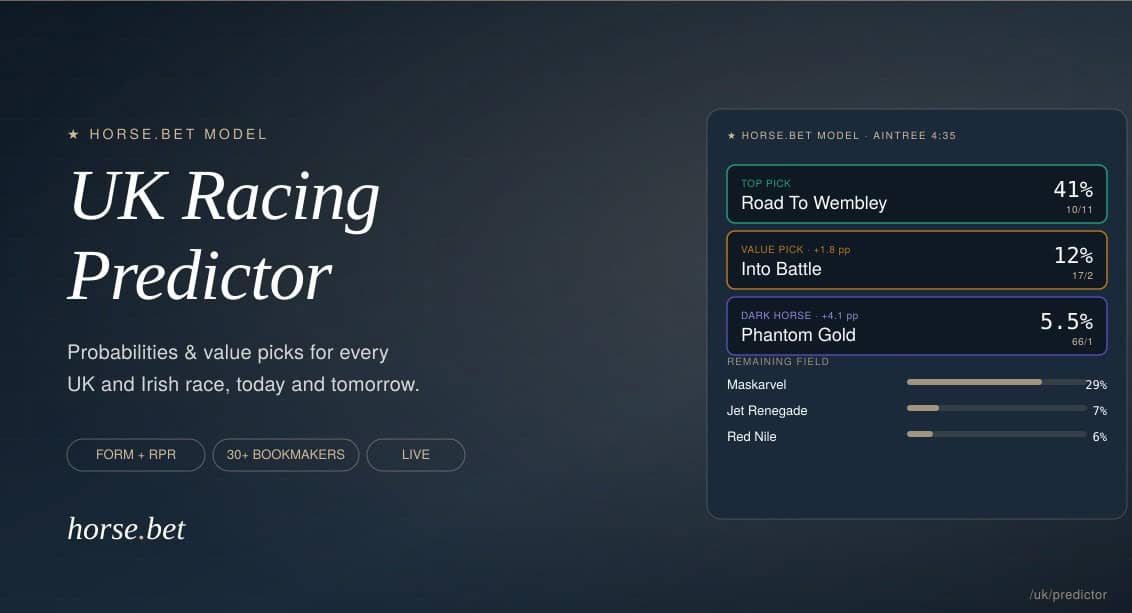Image resolution: width=1132 pixels, height=613 pixels.
Task: Click the 66/1 odds text
Action: 1082,342
